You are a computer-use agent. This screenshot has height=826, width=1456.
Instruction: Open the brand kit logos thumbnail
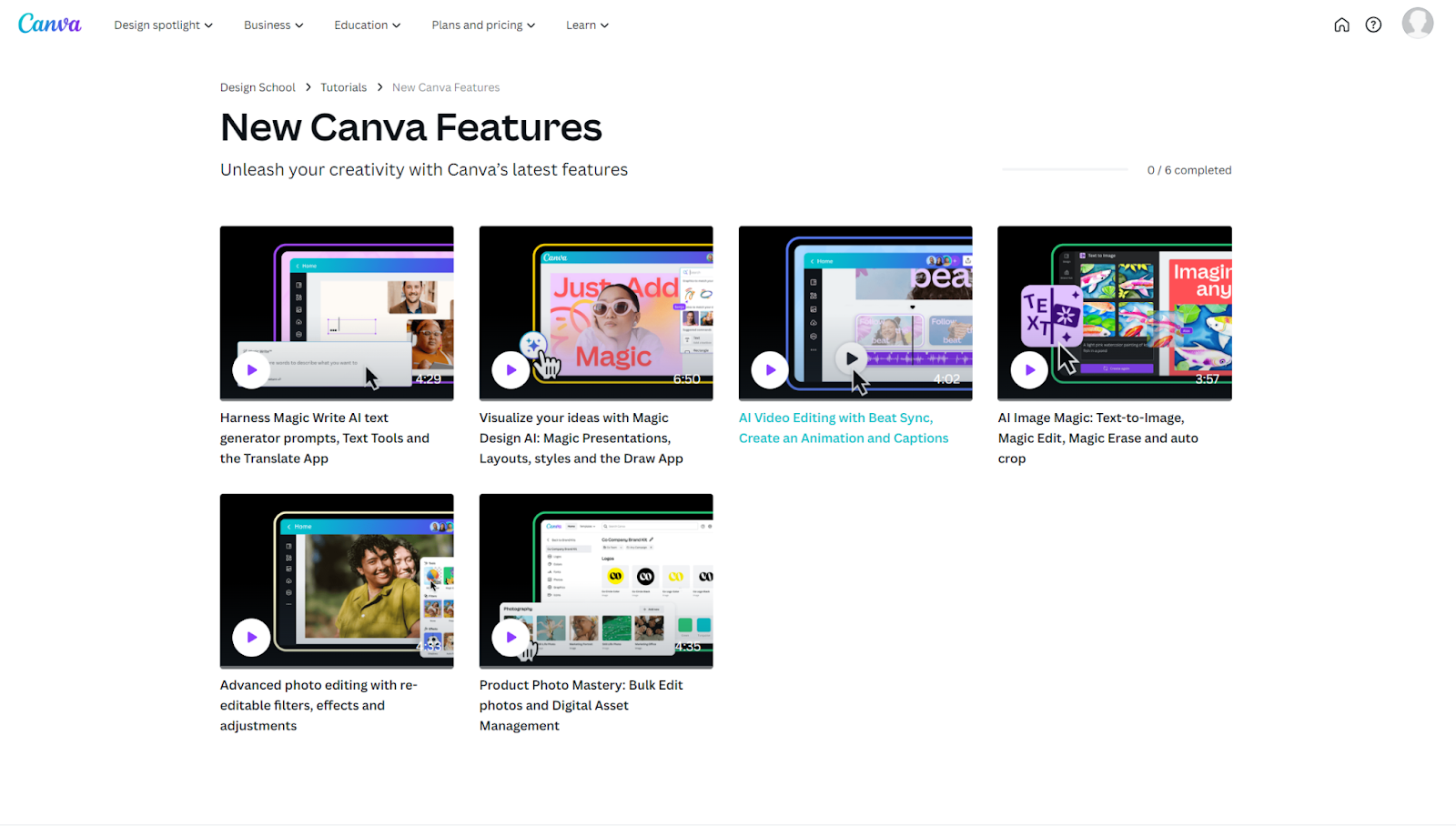pos(596,581)
